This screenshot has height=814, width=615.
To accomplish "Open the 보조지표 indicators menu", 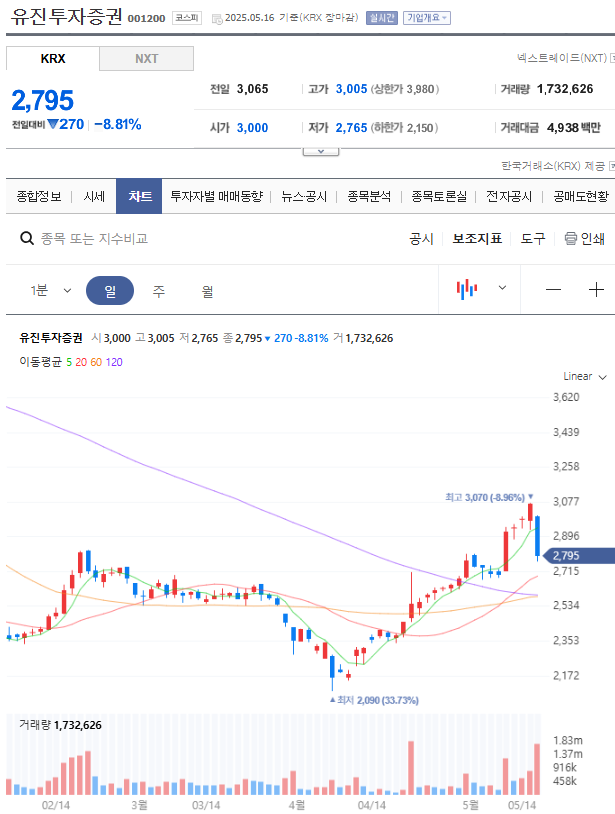I will [x=477, y=238].
